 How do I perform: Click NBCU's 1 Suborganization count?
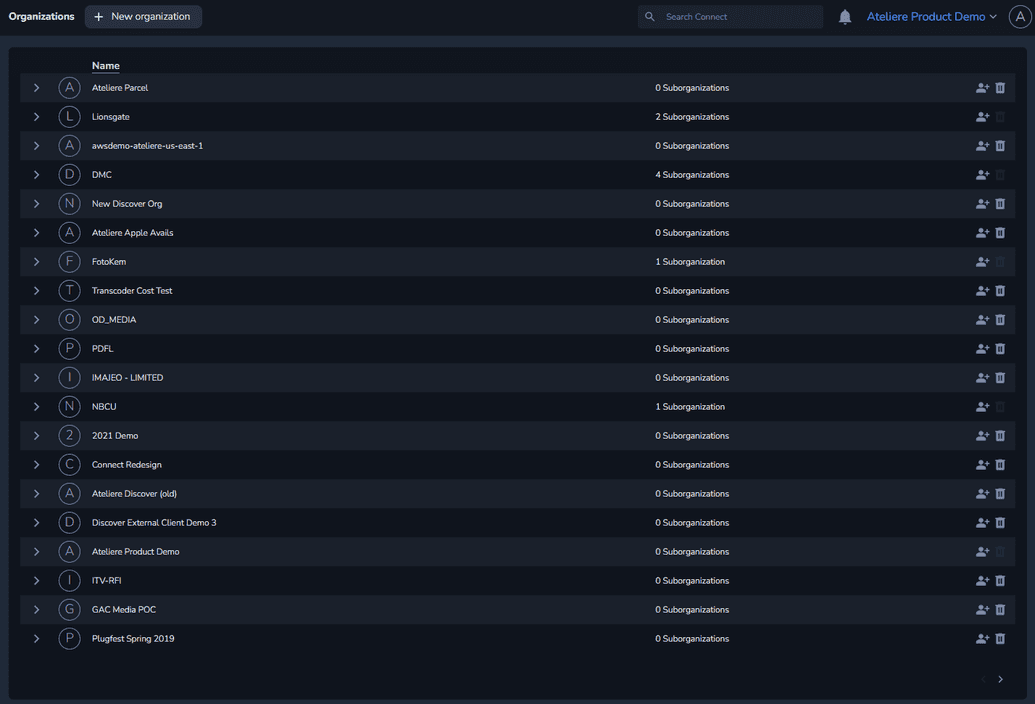[x=690, y=407]
